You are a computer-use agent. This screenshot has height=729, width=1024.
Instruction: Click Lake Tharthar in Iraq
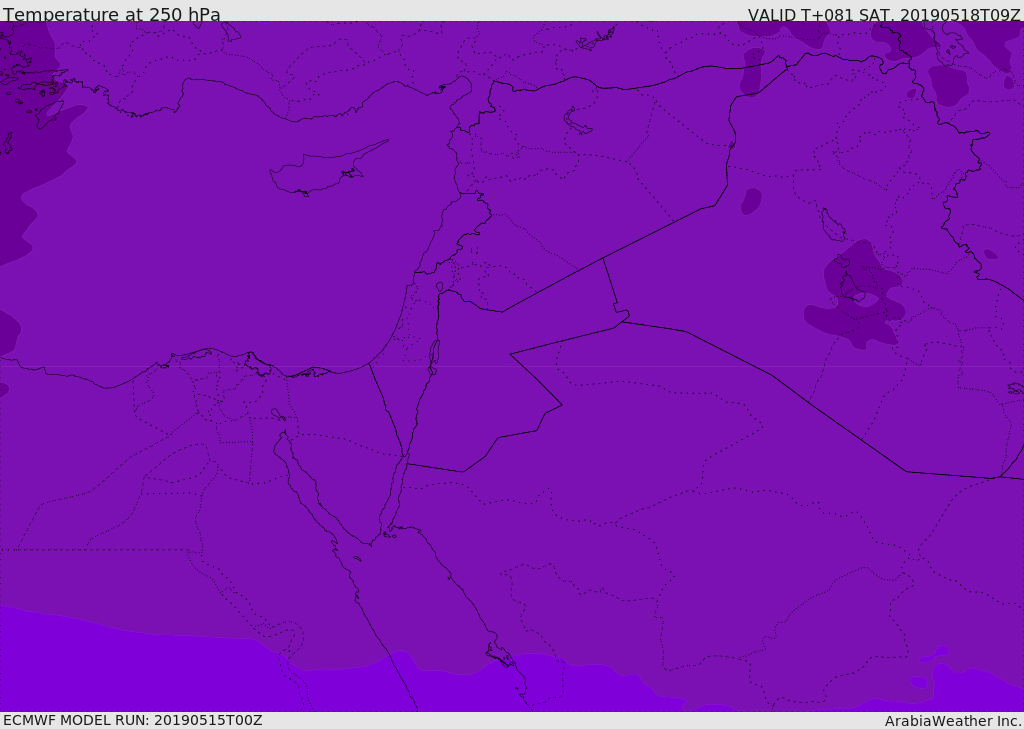[832, 225]
